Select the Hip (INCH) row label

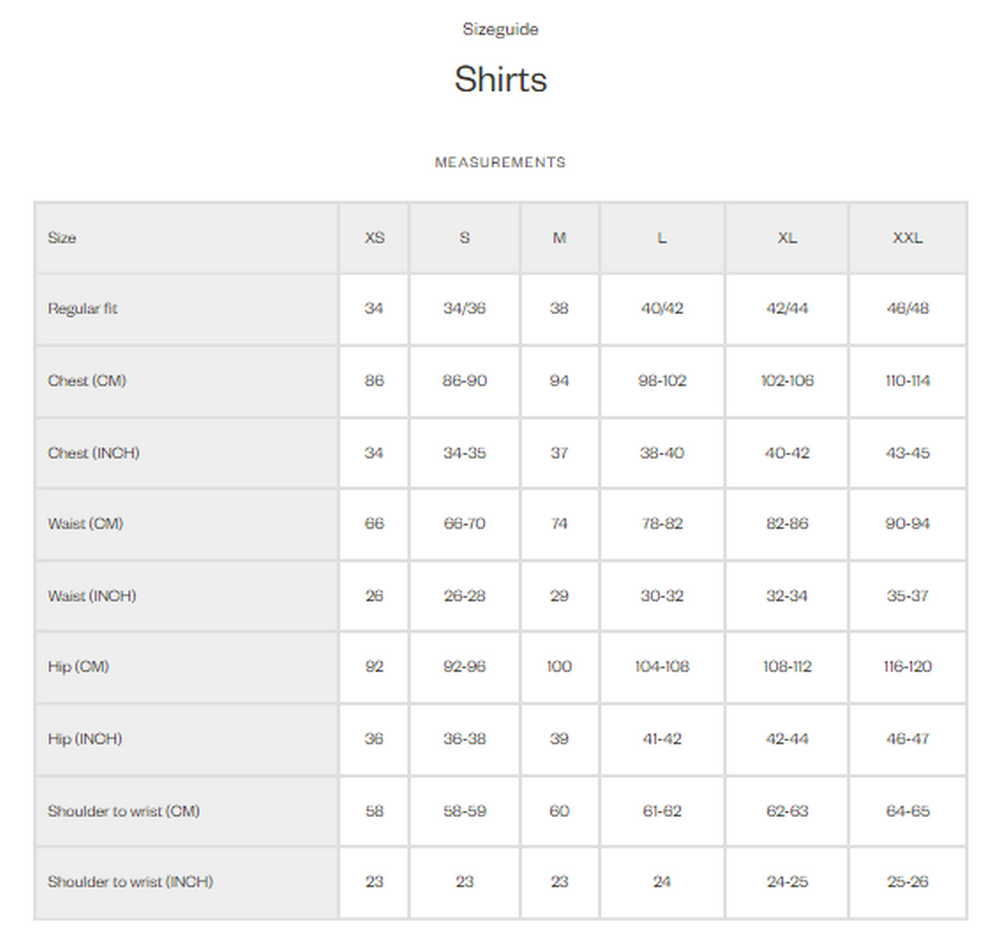coord(85,738)
